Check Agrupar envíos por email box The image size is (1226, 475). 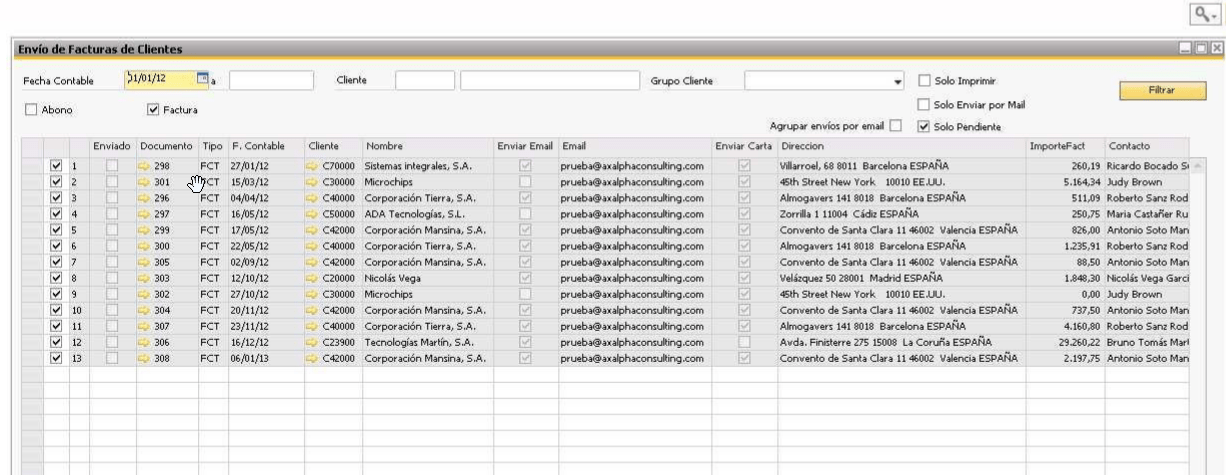[x=895, y=126]
